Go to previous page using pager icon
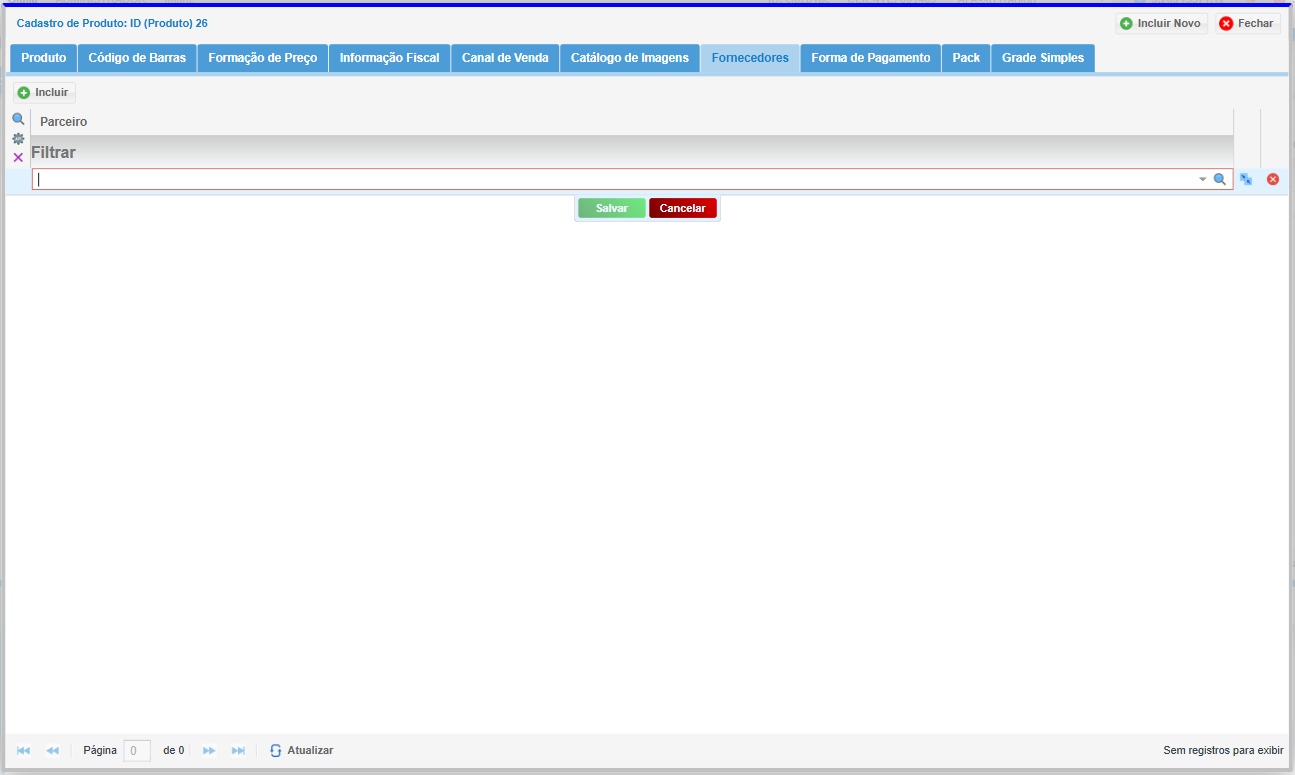 click(x=53, y=750)
